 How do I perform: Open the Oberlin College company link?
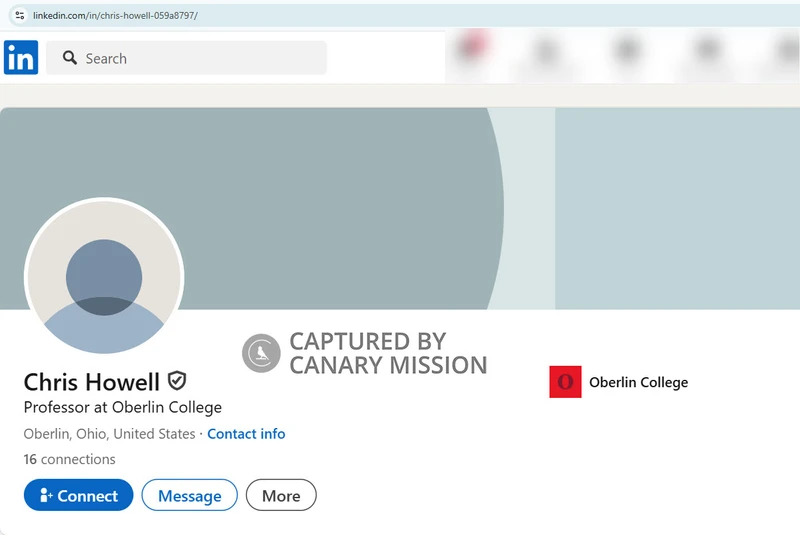point(638,382)
